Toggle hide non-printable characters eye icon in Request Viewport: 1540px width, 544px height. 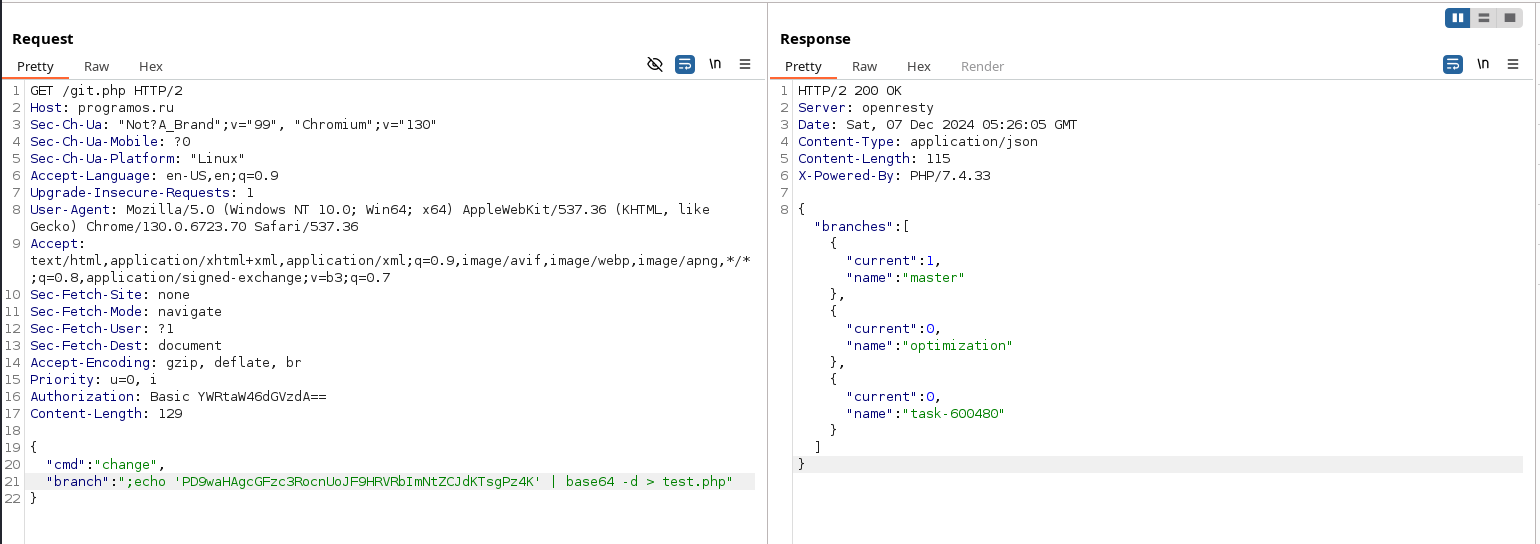pos(655,64)
